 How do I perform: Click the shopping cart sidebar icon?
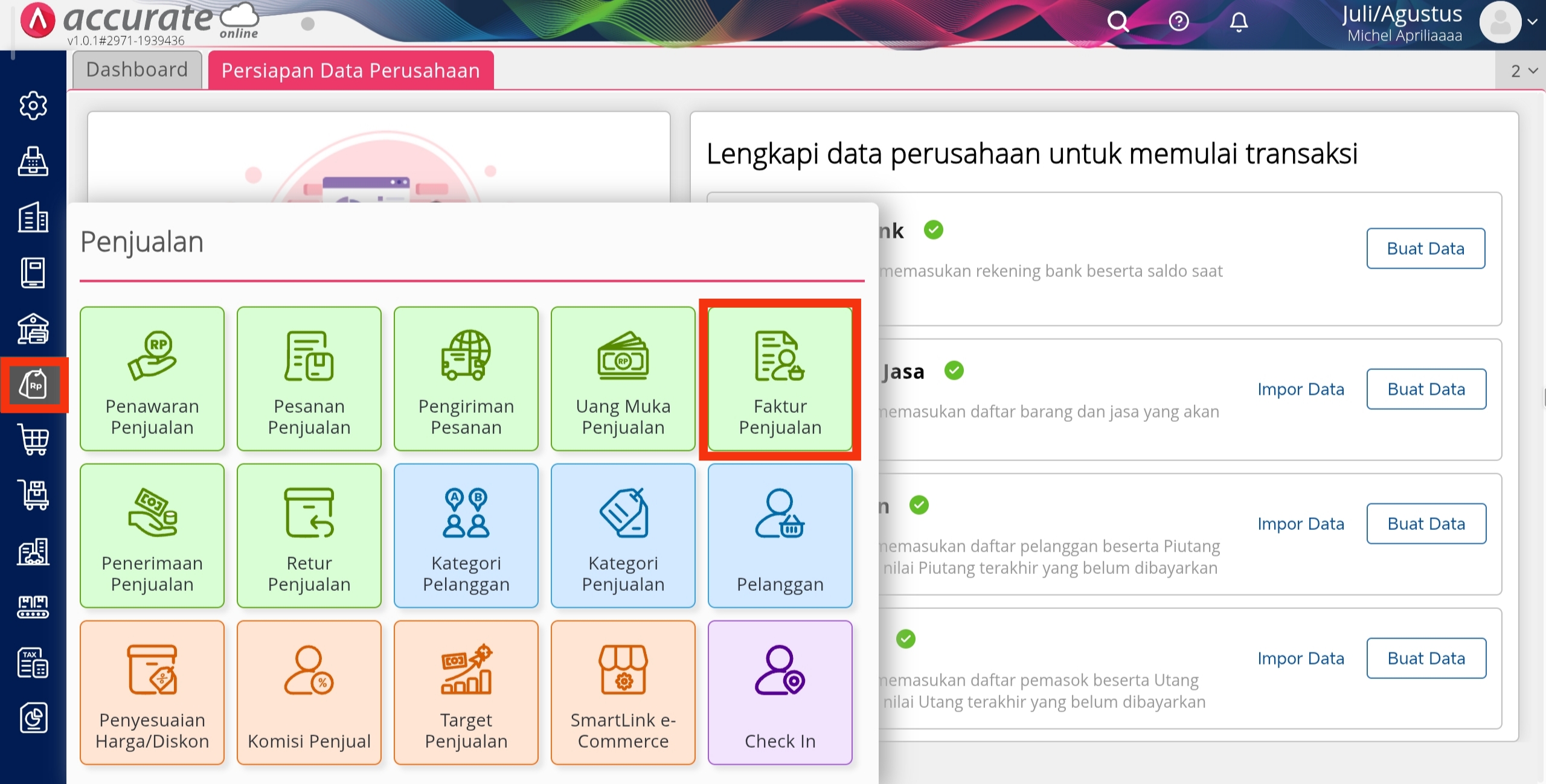pyautogui.click(x=34, y=439)
